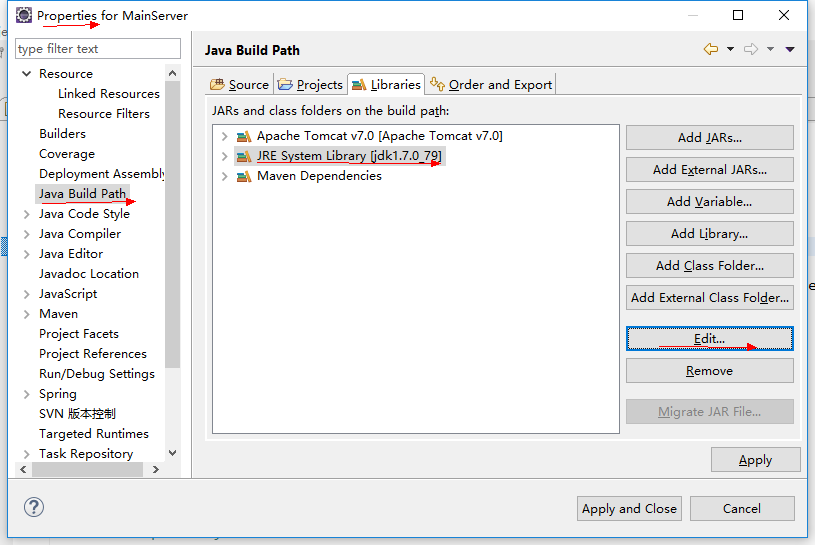Viewport: 815px width, 545px height.
Task: Click the Remove button
Action: point(709,370)
